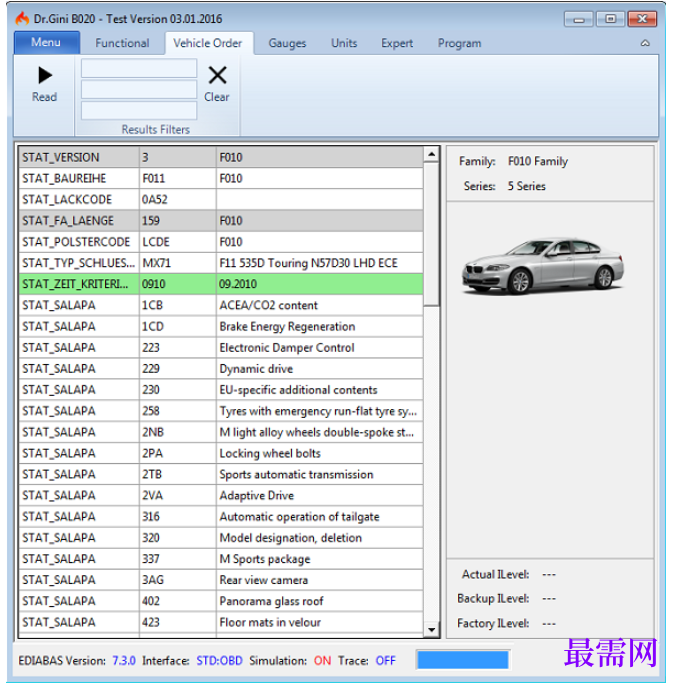Click the F010 Family value

click(538, 162)
